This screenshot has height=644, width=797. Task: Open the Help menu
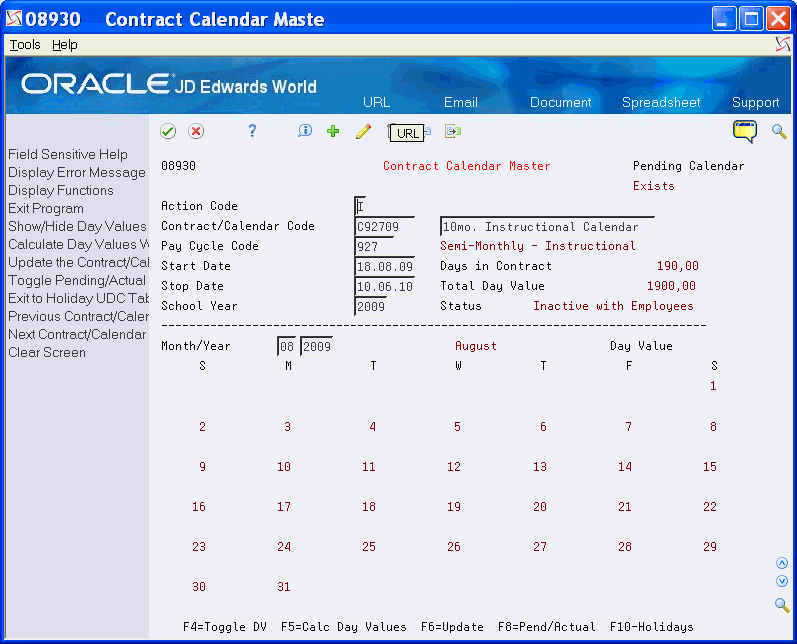(65, 45)
